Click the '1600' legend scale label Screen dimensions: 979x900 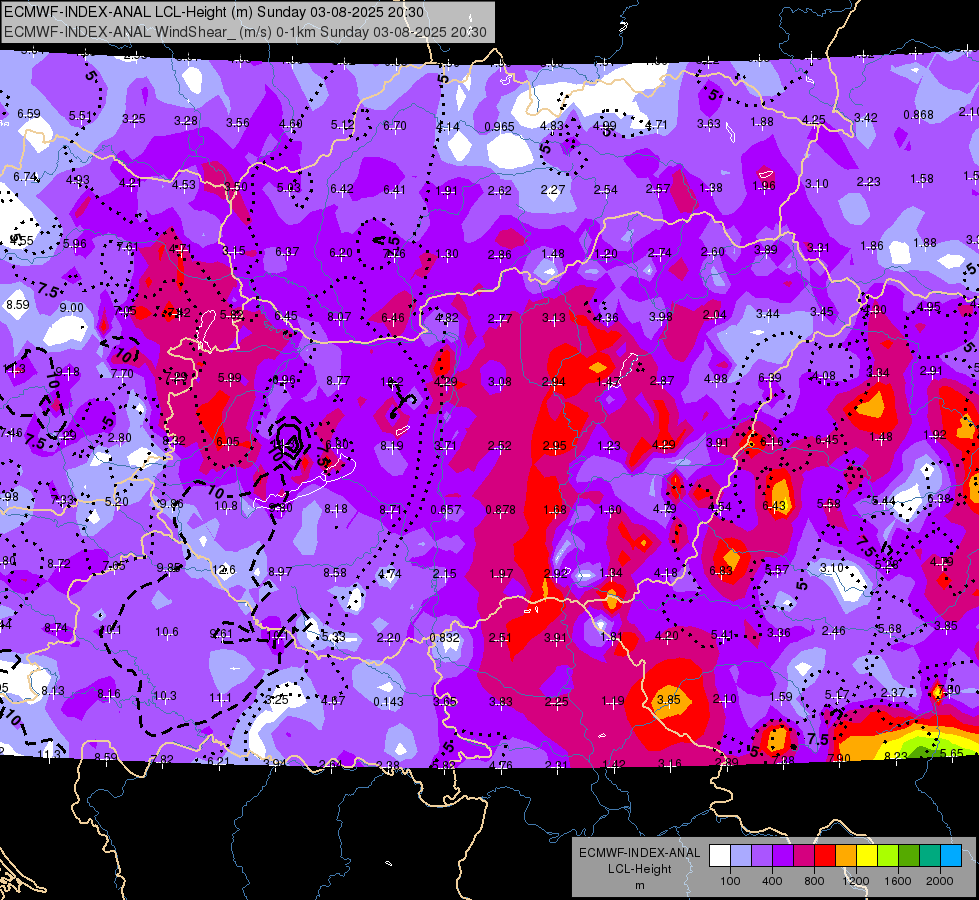click(898, 881)
